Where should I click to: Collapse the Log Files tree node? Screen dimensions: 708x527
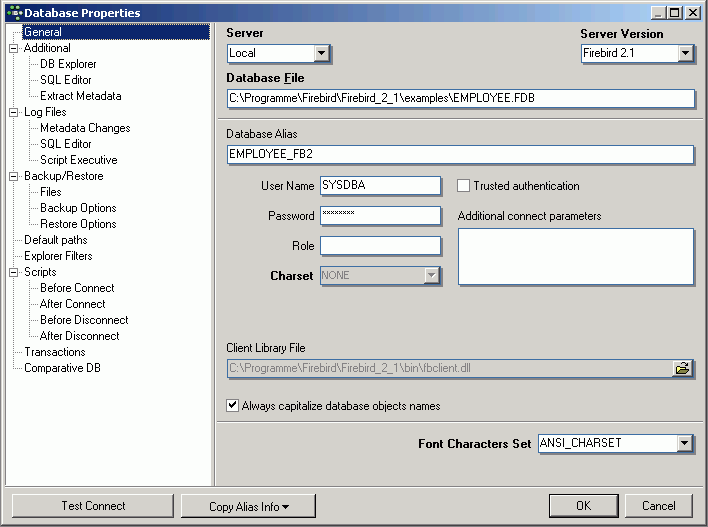[x=14, y=112]
